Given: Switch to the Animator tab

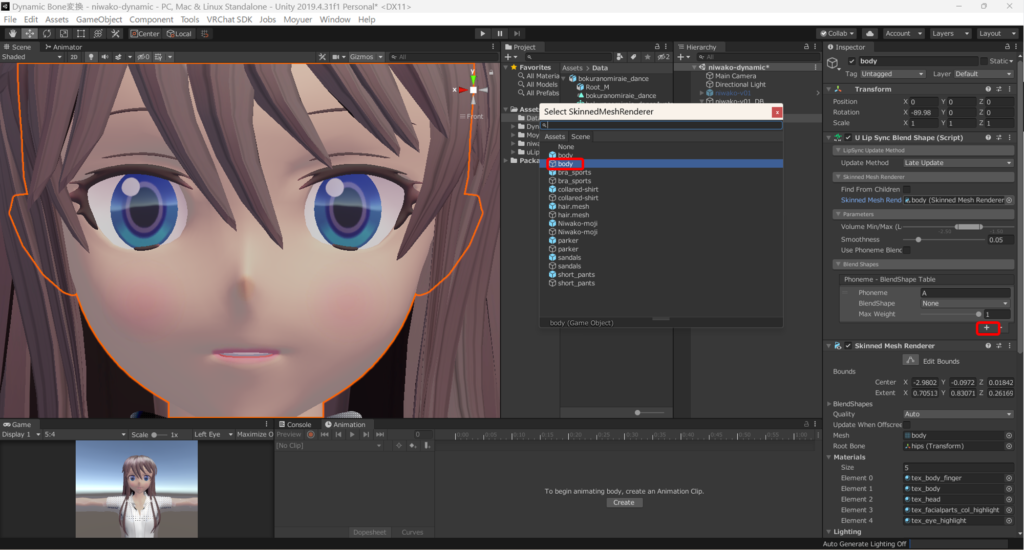Looking at the screenshot, I should [63, 46].
